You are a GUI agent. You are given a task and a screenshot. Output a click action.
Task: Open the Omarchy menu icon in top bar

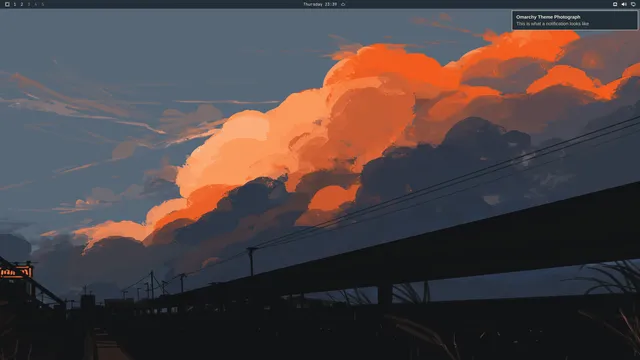7,4
